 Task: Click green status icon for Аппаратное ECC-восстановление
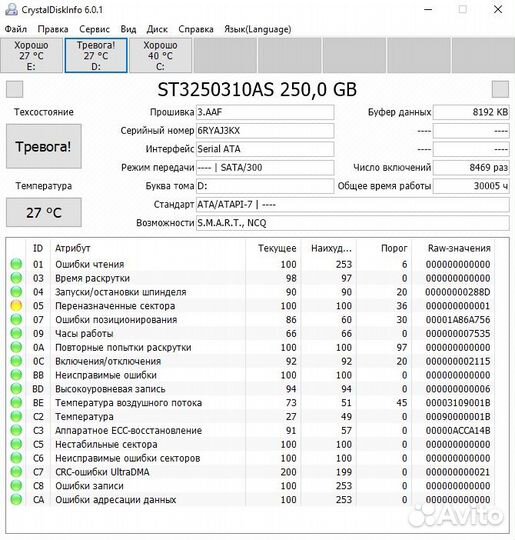tap(16, 430)
